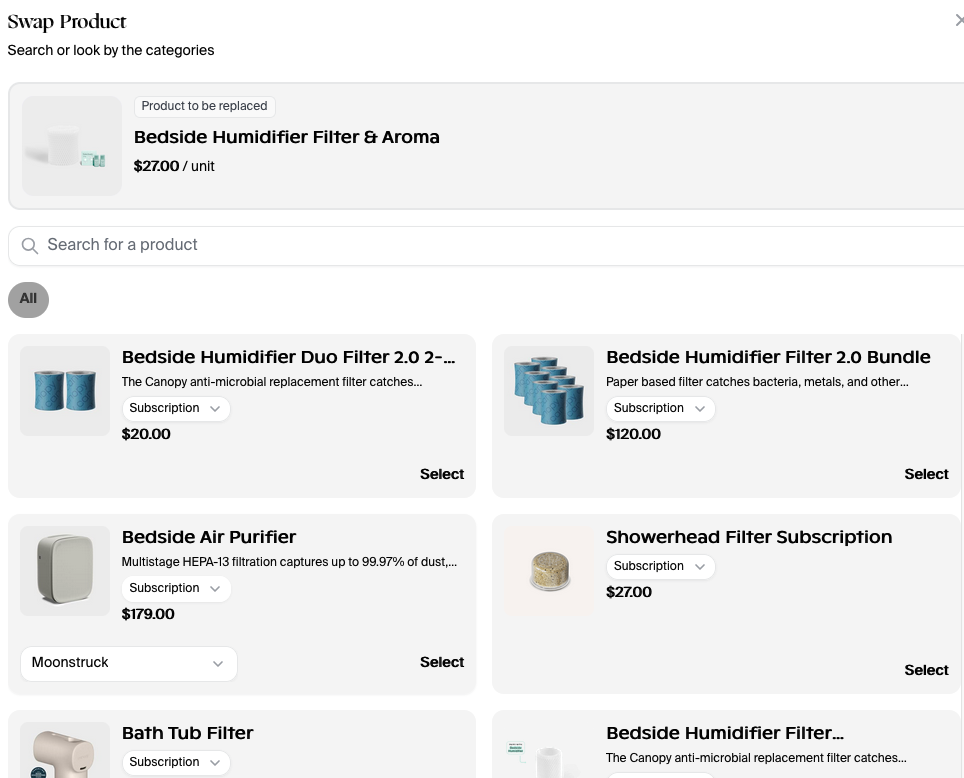Click the Bedside Air Purifier thumbnail
The width and height of the screenshot is (964, 778).
[65, 571]
